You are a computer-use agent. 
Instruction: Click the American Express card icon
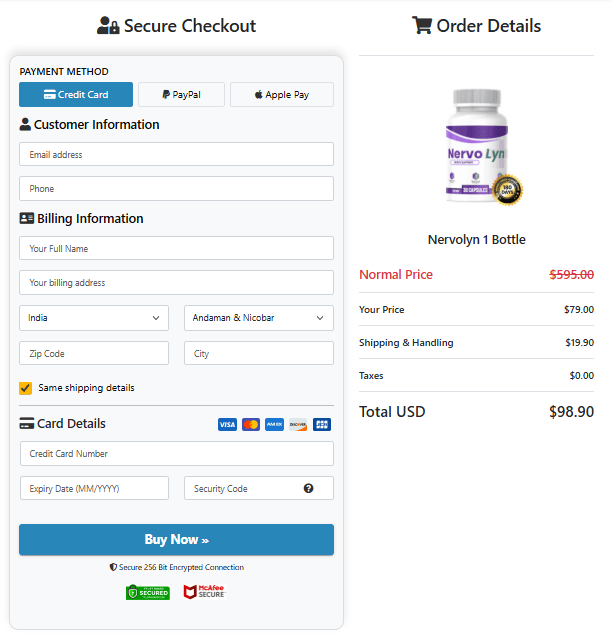pyautogui.click(x=274, y=425)
